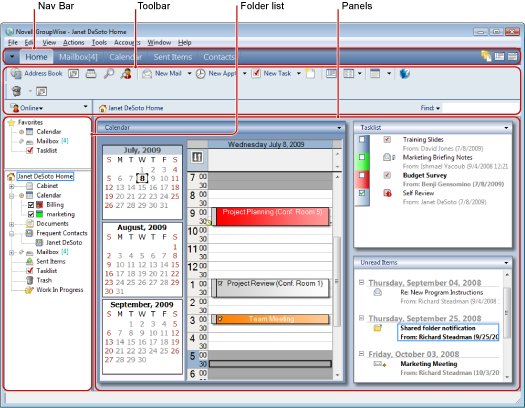This screenshot has width=525, height=408.
Task: Open the Find dropdown
Action: (430, 108)
